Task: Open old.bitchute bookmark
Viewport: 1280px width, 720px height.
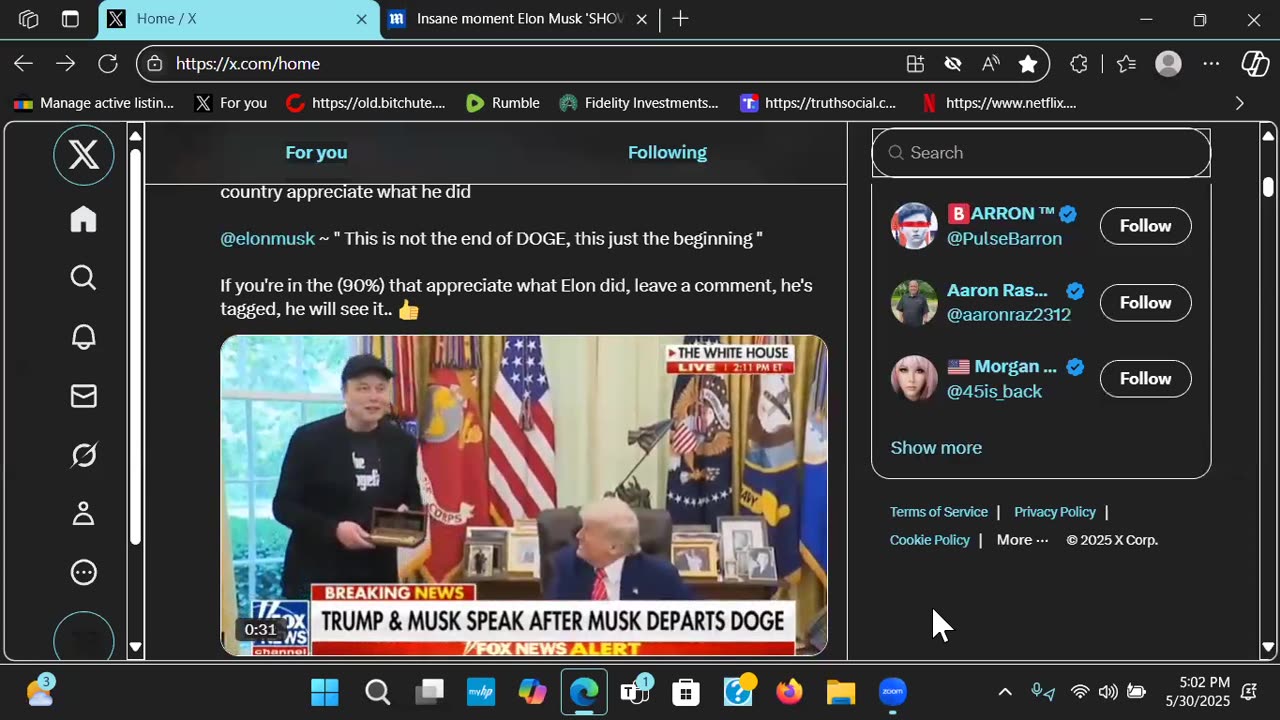Action: pyautogui.click(x=365, y=103)
